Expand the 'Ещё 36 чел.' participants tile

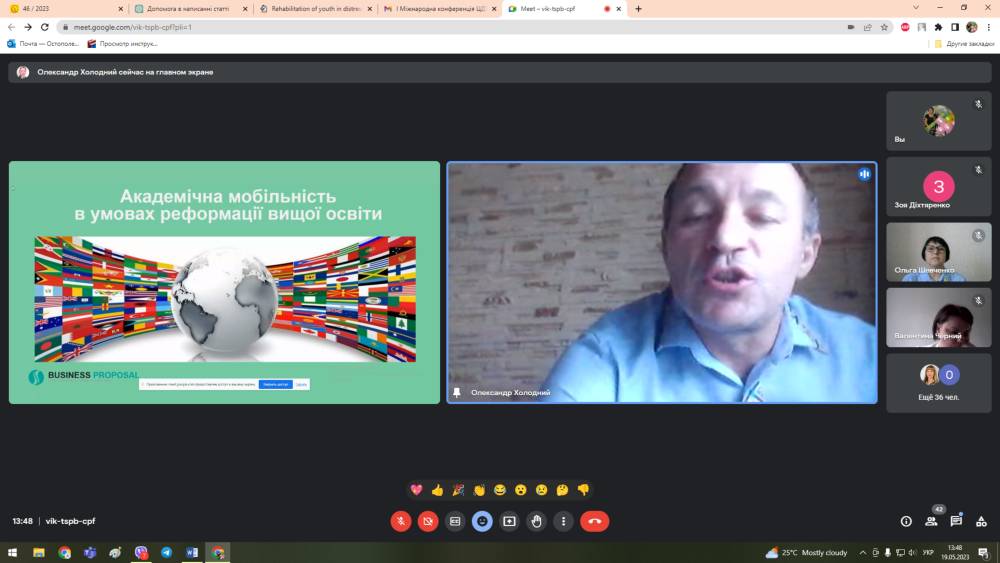[938, 382]
